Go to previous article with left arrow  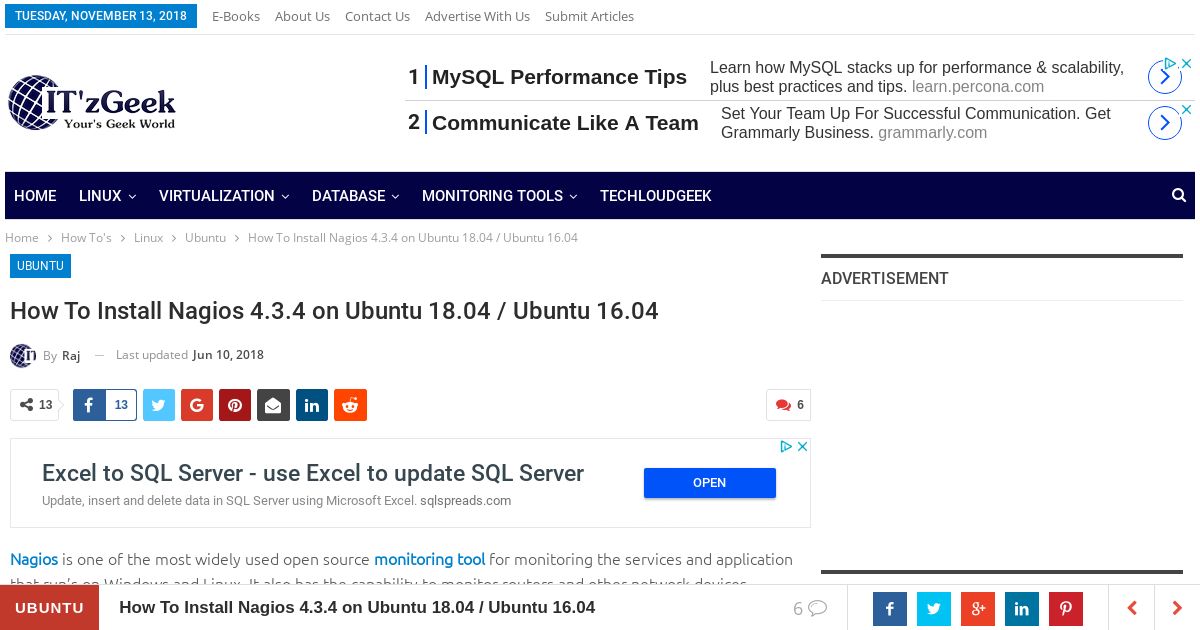(1132, 608)
